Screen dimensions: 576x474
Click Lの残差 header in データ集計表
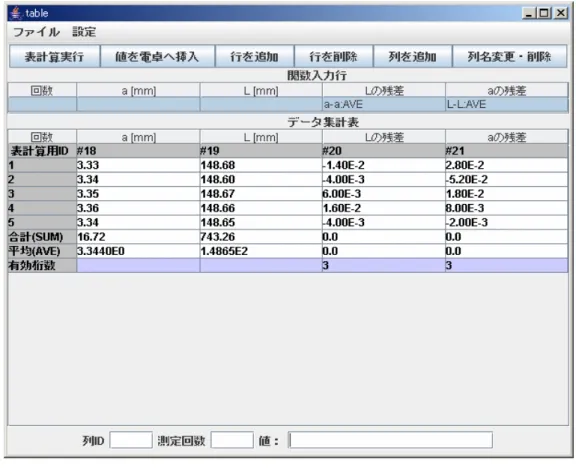384,137
